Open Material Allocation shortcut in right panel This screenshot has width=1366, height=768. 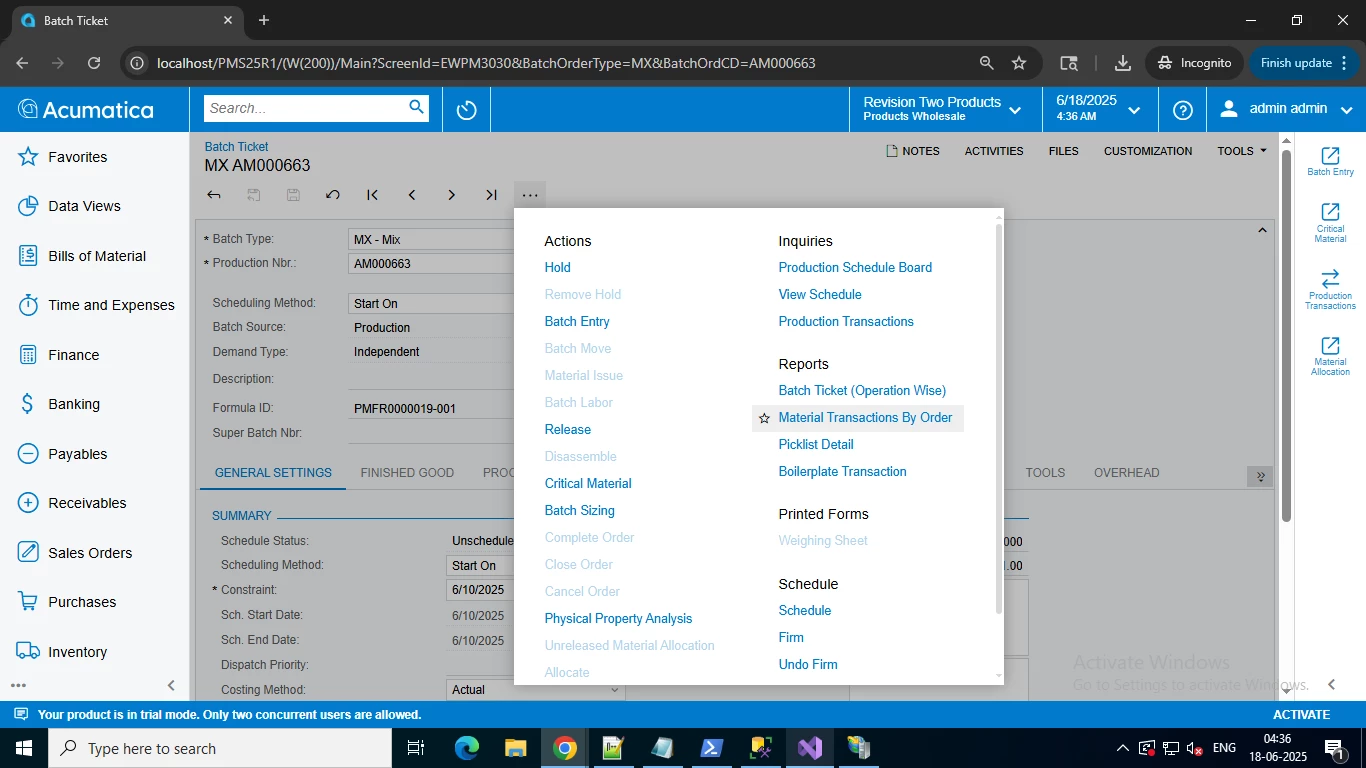click(x=1330, y=356)
